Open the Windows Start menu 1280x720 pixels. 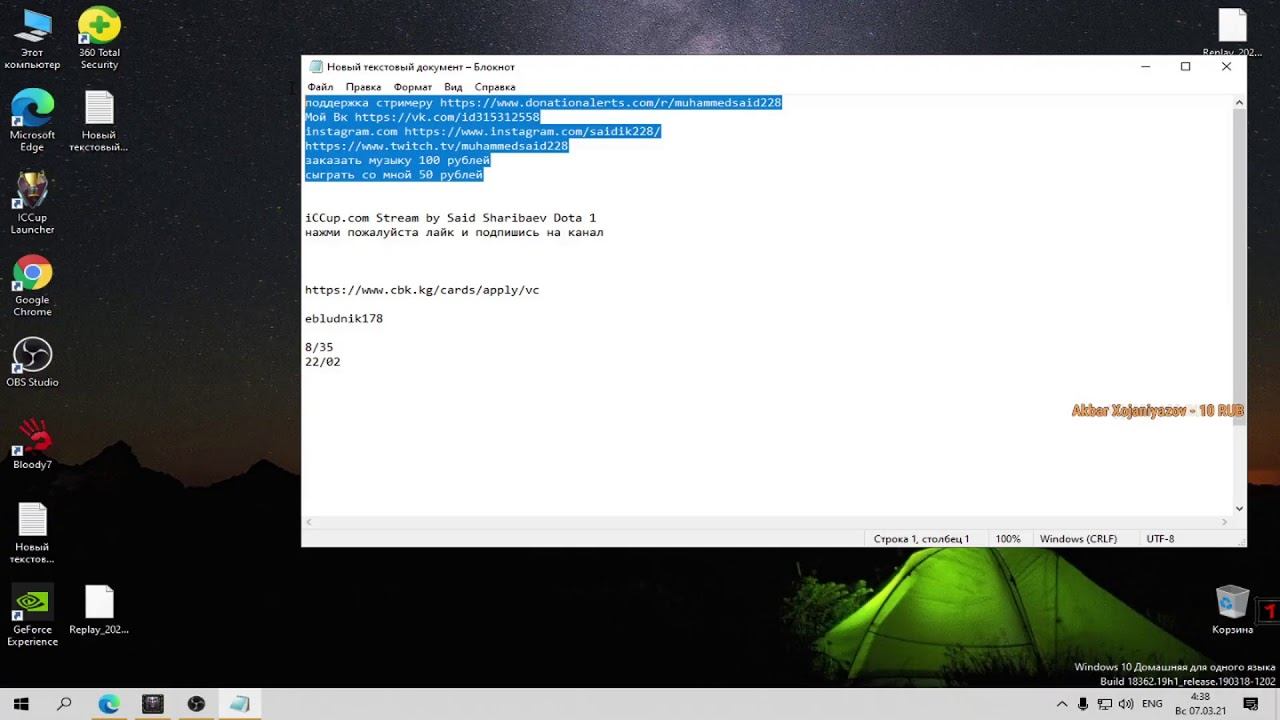click(21, 704)
